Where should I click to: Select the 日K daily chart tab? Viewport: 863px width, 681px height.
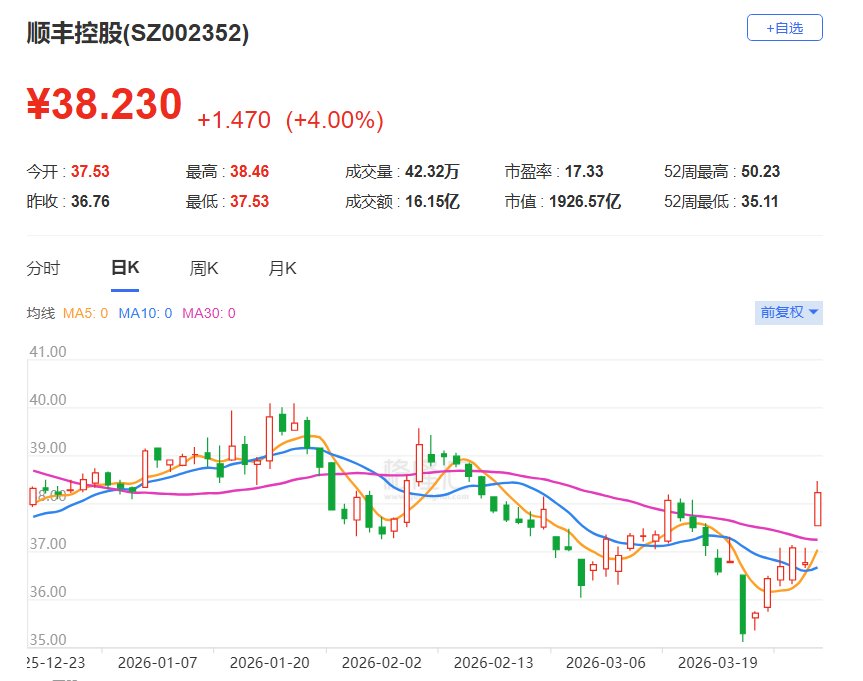(x=125, y=268)
